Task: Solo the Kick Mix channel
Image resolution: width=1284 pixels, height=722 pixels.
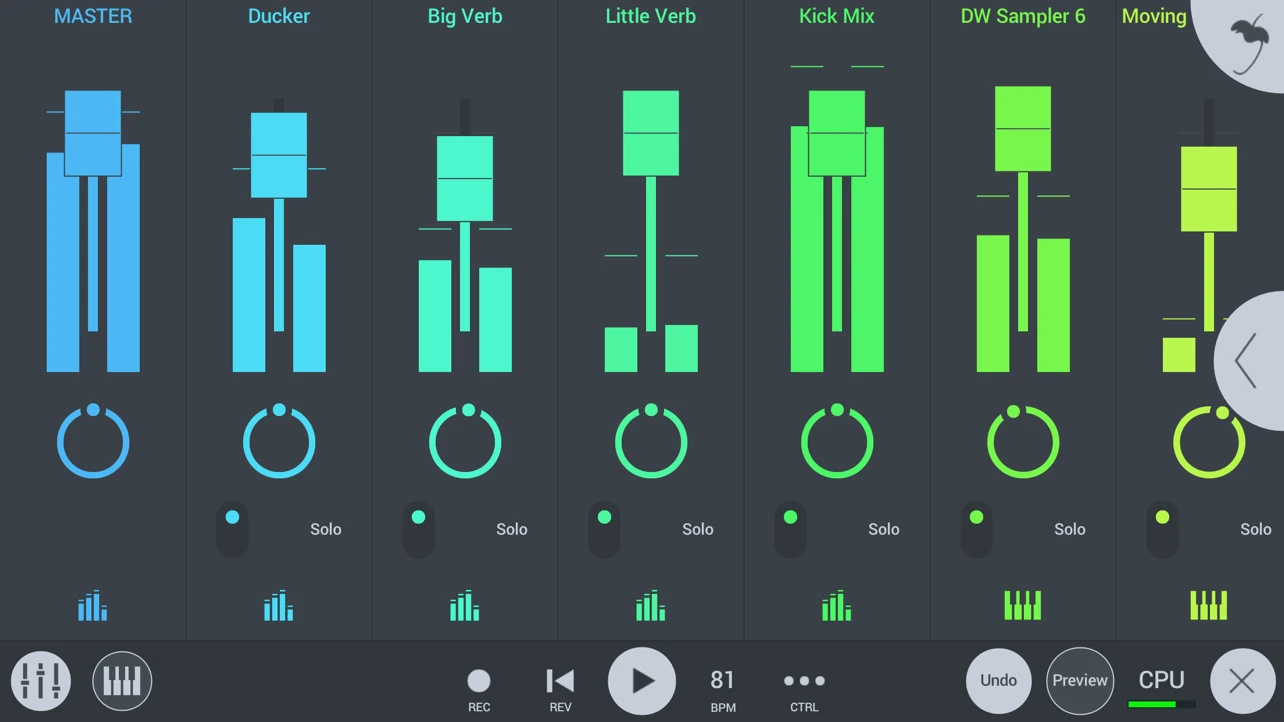Action: 884,529
